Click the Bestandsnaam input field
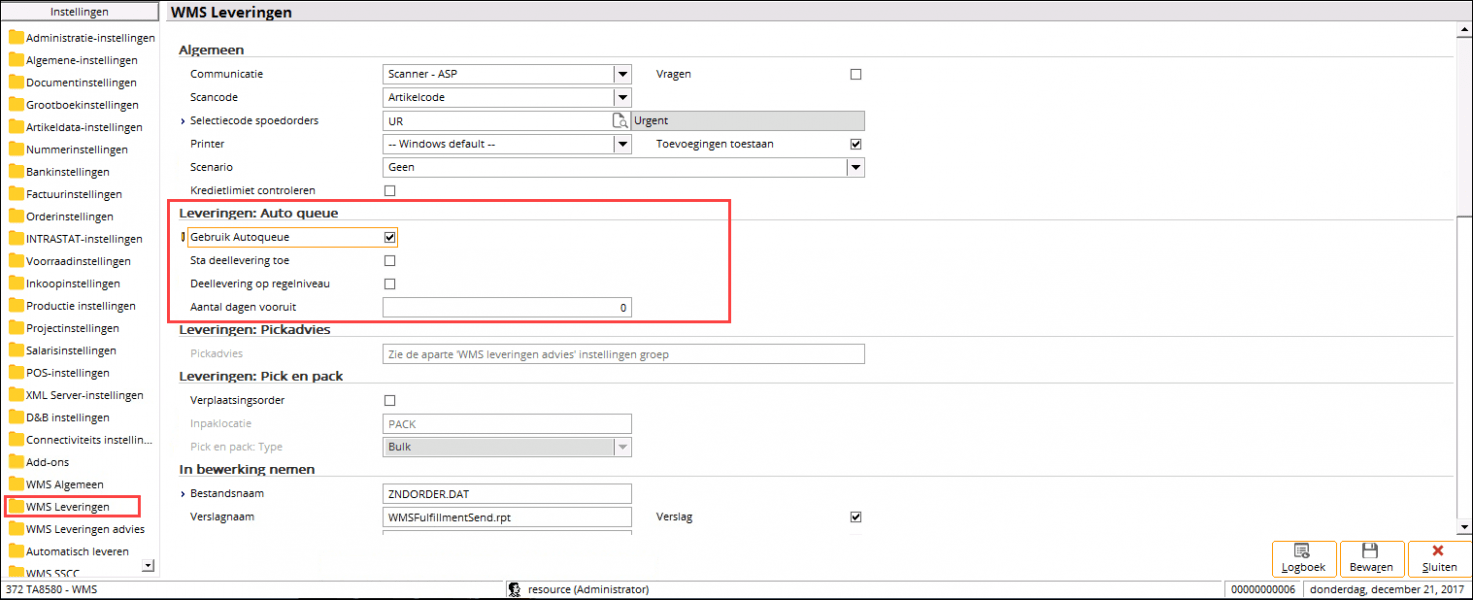The width and height of the screenshot is (1473, 600). [x=507, y=494]
